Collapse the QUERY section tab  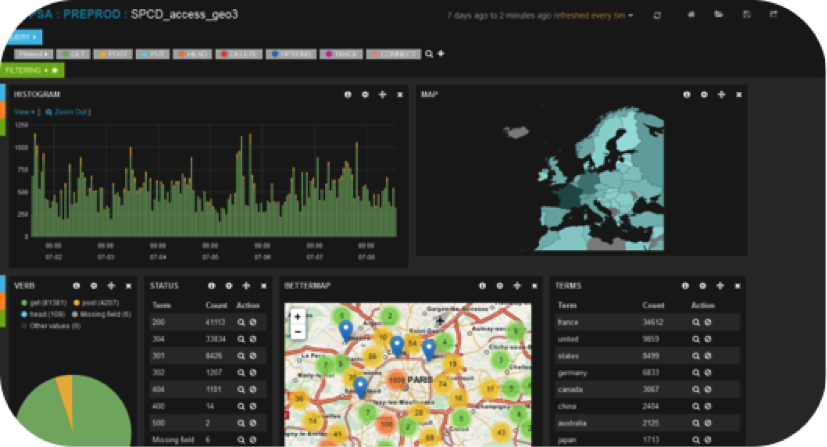click(x=23, y=37)
